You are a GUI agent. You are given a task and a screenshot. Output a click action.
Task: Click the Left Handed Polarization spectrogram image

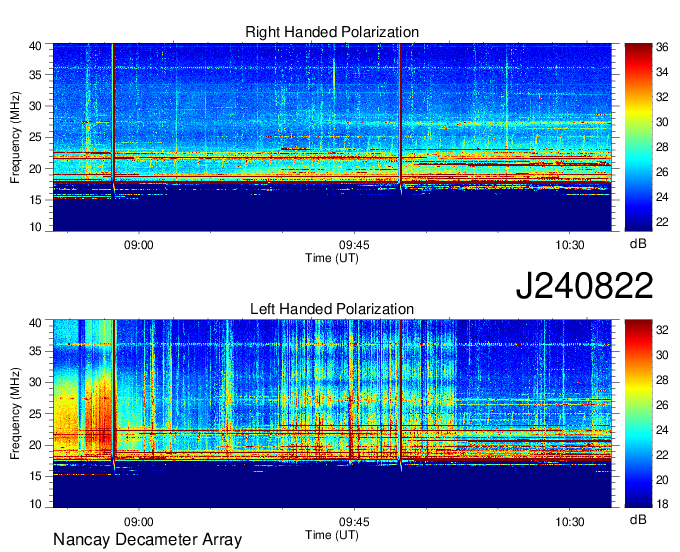pos(332,413)
